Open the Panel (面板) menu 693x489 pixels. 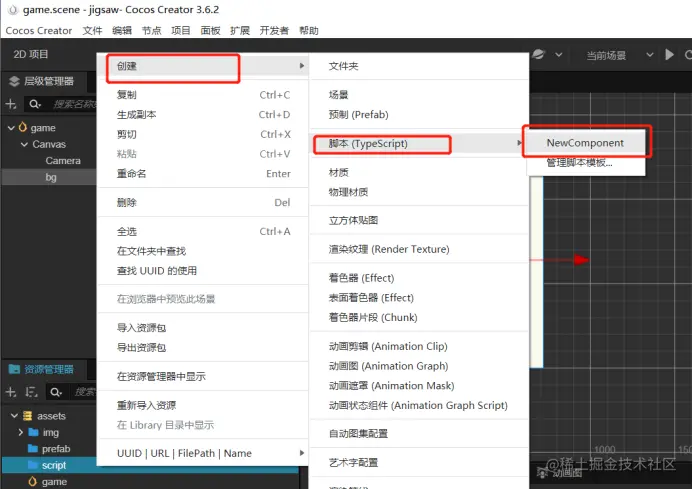pos(210,31)
